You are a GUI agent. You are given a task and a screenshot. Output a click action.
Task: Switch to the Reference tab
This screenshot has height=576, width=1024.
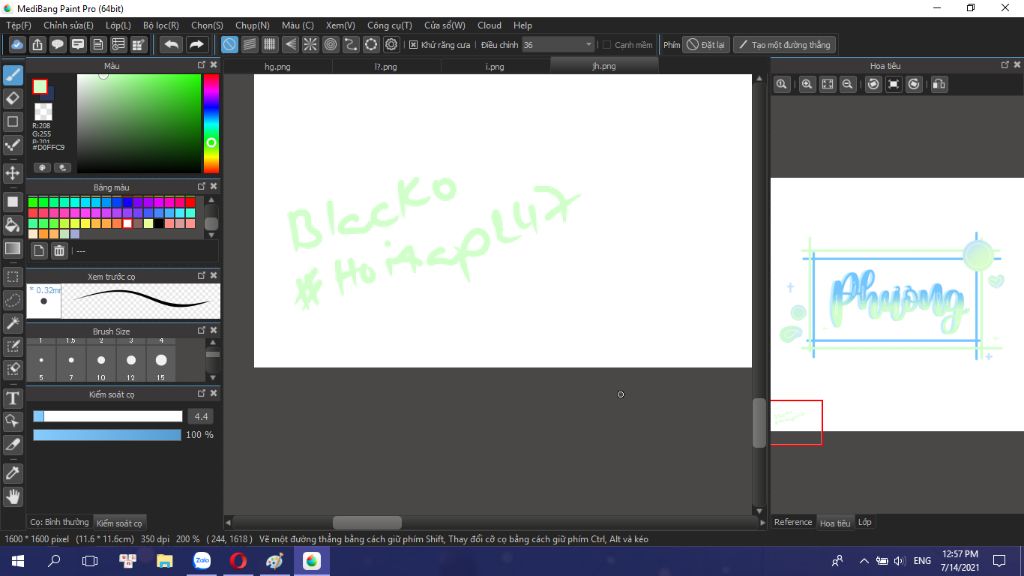point(793,522)
